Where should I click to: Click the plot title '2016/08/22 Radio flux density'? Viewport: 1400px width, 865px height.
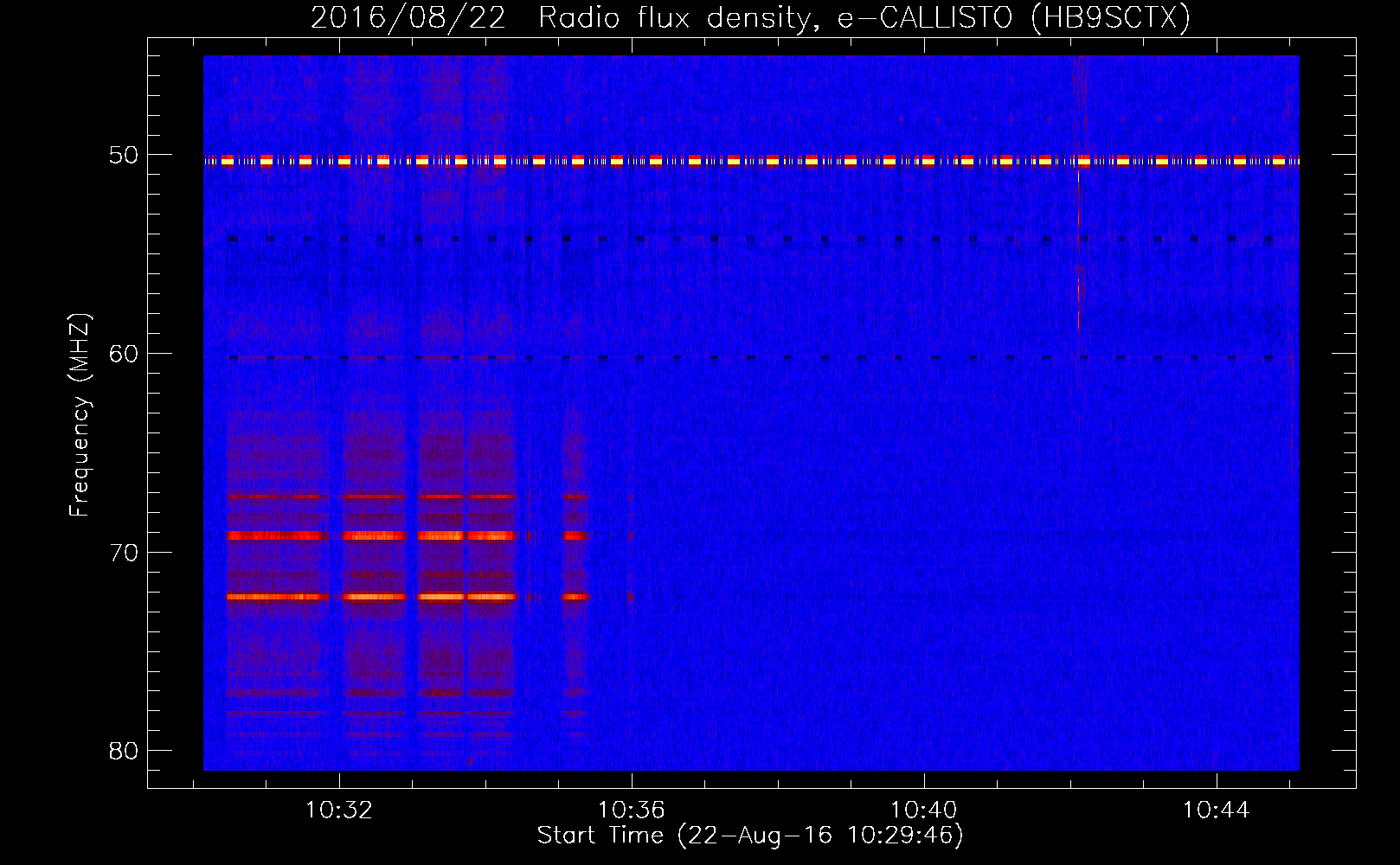(750, 17)
